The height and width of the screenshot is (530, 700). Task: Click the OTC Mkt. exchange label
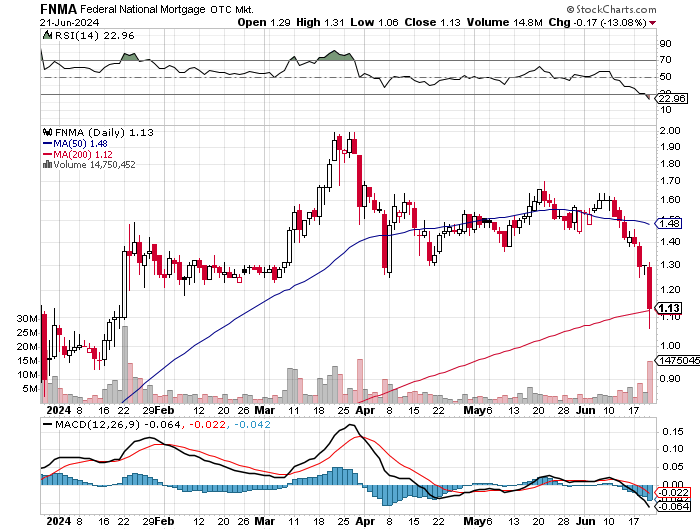coord(232,9)
